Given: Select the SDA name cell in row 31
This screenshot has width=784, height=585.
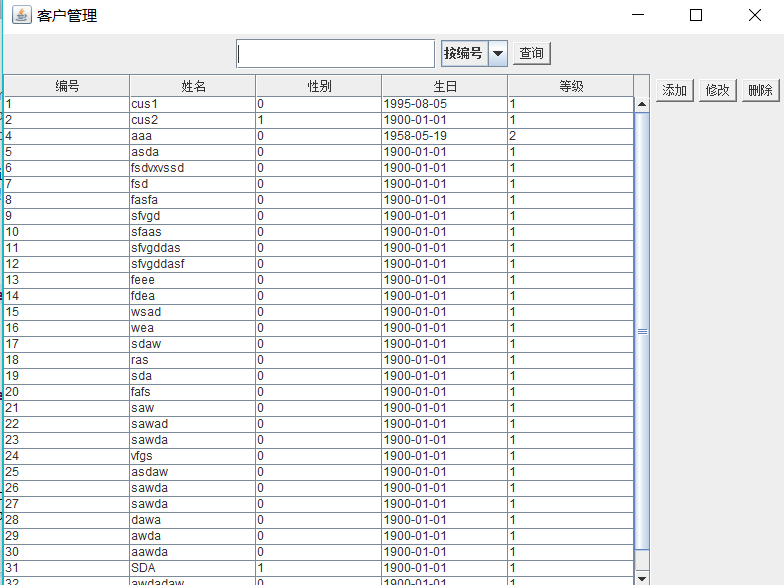Looking at the screenshot, I should (192, 568).
